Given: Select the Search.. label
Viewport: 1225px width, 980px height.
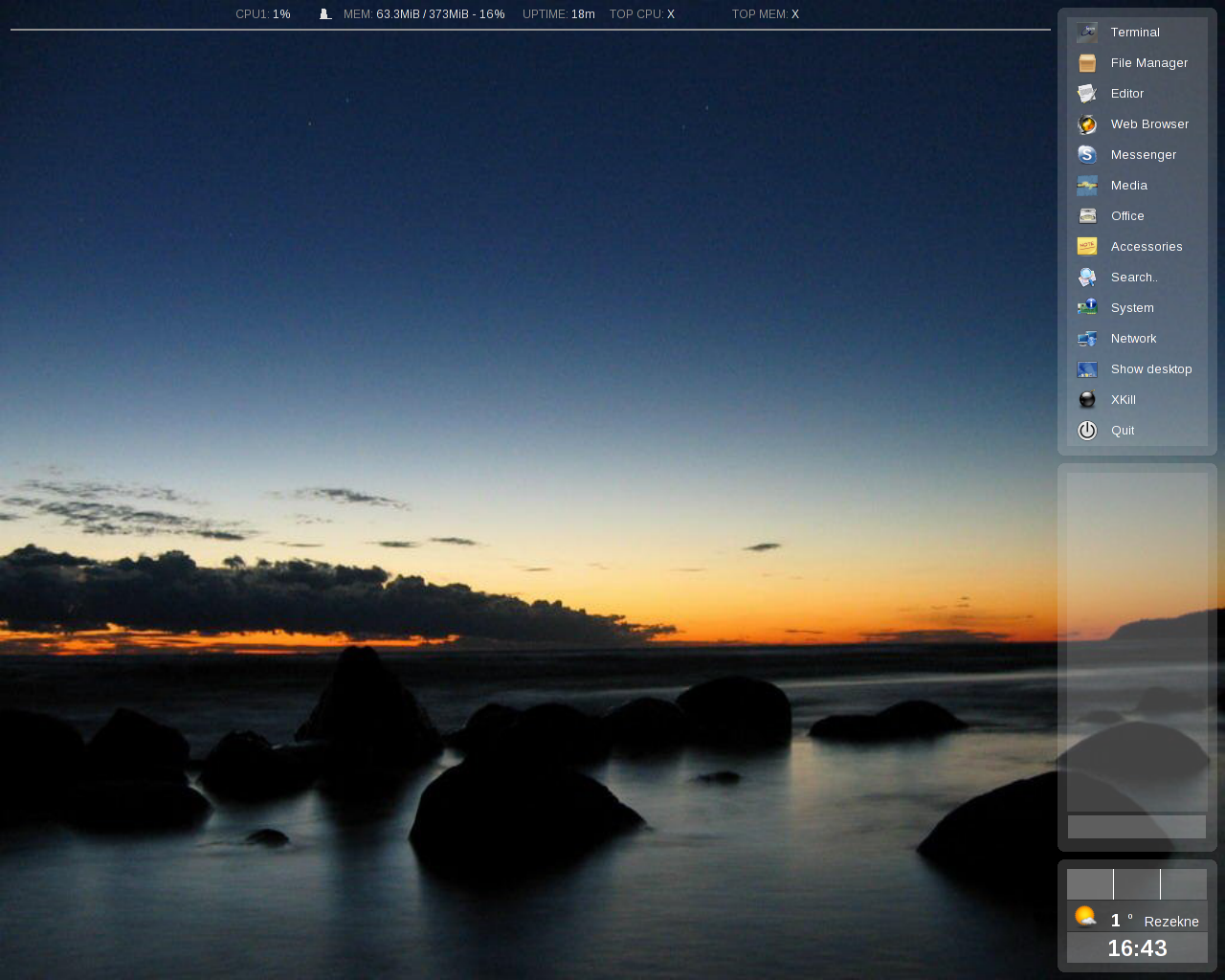Looking at the screenshot, I should [x=1134, y=278].
